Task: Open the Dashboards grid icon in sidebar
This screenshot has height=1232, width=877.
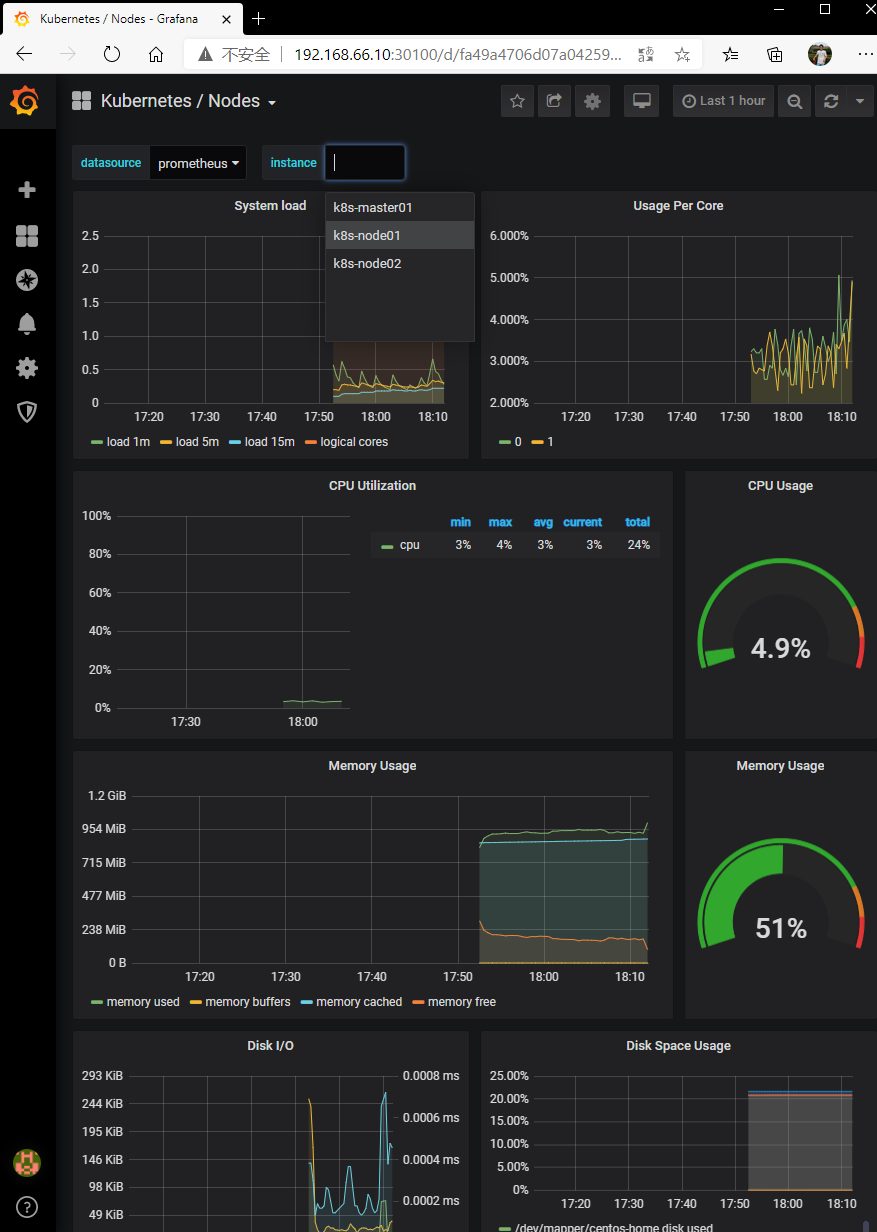Action: click(x=27, y=236)
